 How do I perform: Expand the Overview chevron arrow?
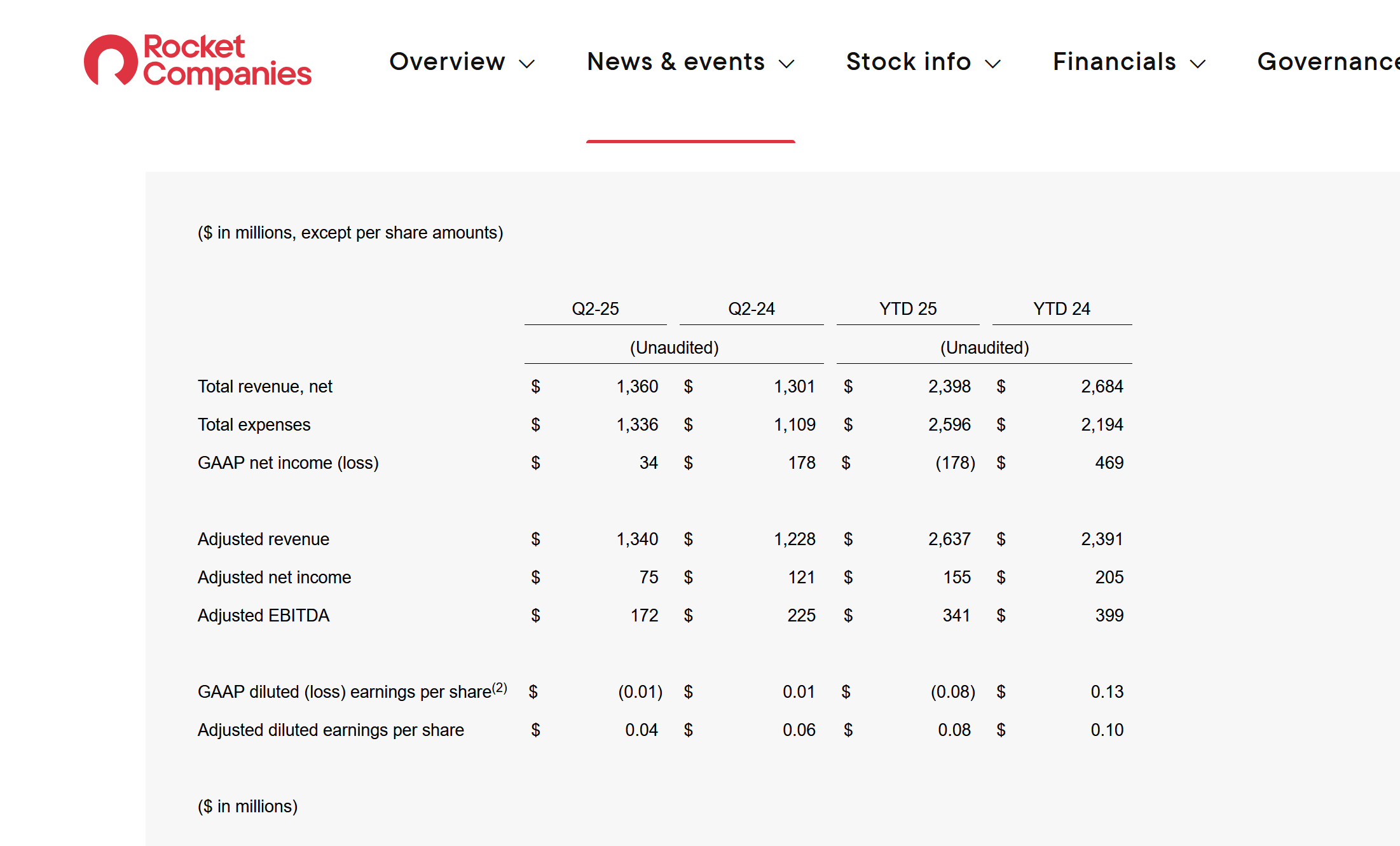click(x=527, y=64)
